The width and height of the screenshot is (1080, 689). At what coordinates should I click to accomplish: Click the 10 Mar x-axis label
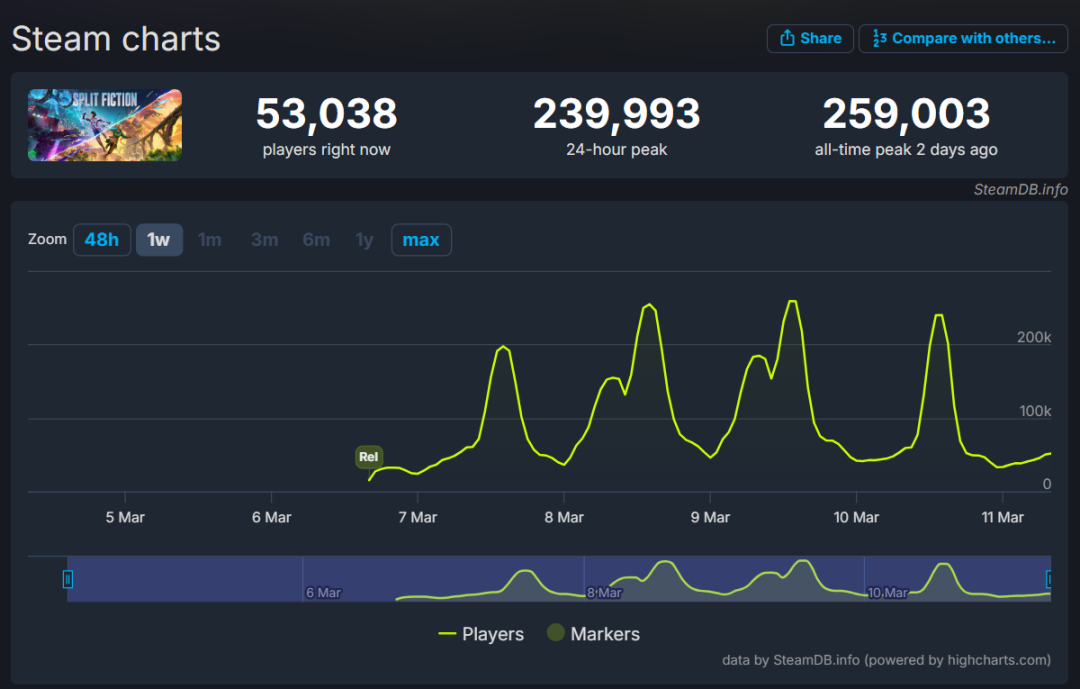(x=856, y=517)
